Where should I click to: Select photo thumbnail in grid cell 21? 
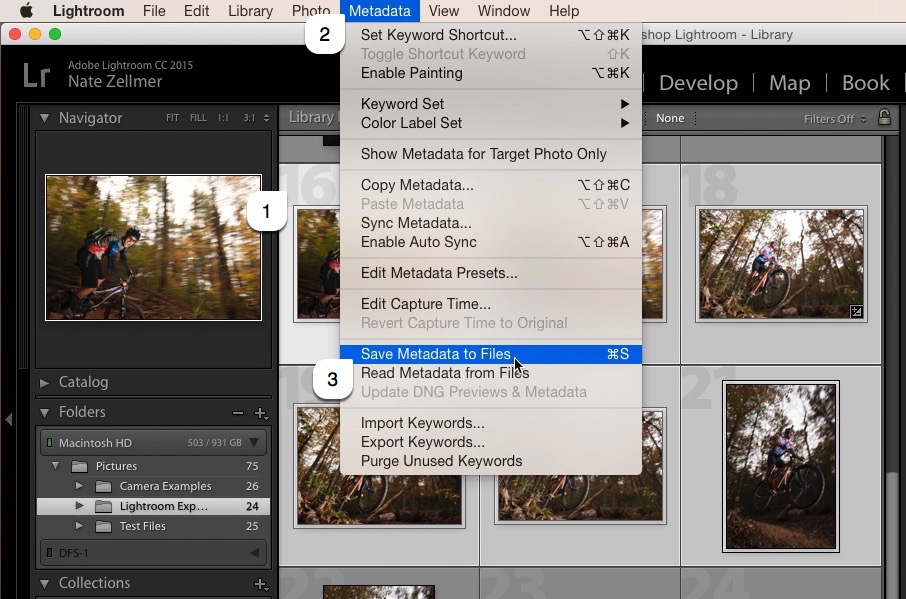(781, 467)
